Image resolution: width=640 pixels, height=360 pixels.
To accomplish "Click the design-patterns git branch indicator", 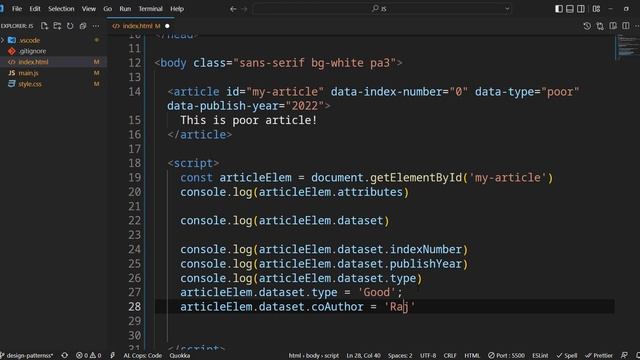I will point(27,356).
